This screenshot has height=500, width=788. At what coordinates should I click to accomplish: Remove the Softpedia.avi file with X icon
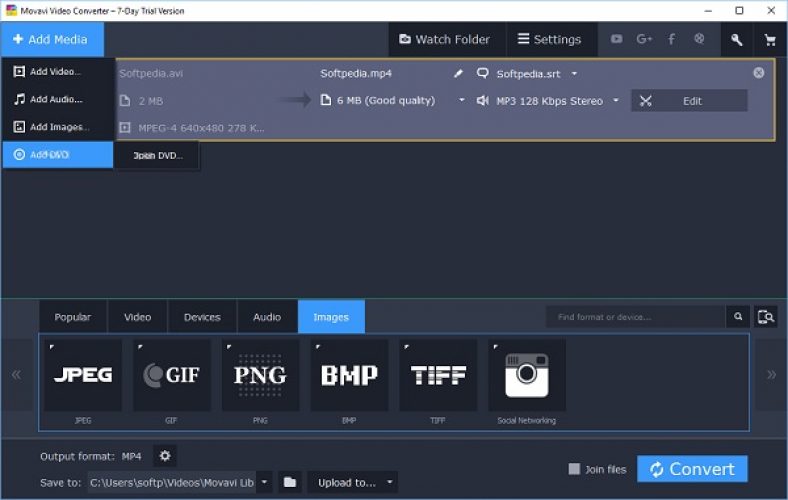[x=758, y=73]
